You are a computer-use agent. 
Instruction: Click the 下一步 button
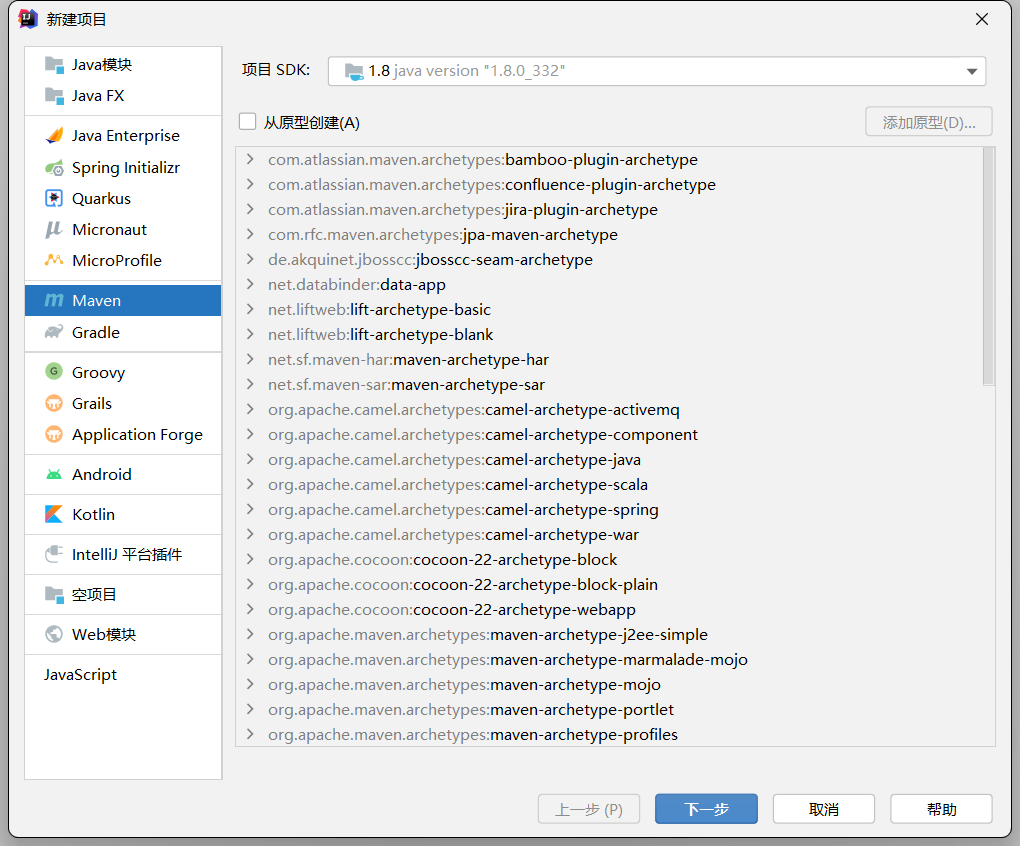[x=706, y=809]
